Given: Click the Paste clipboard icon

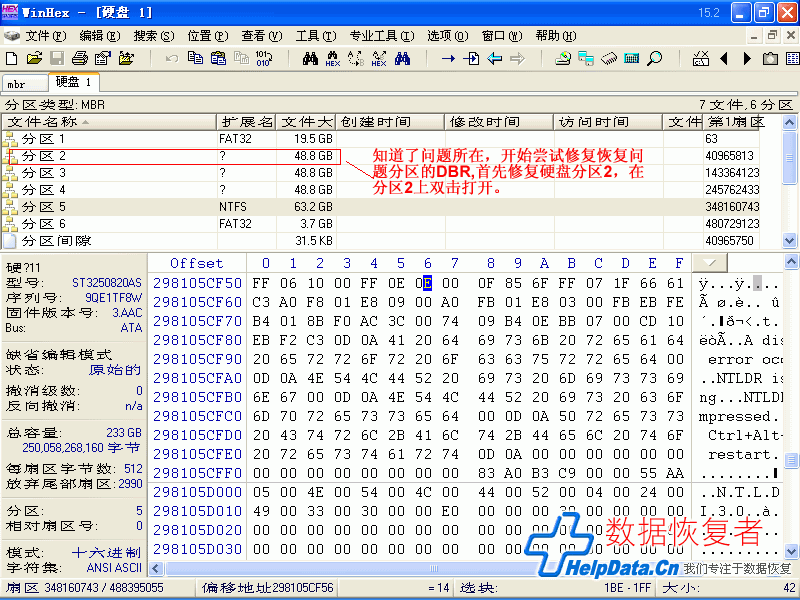Looking at the screenshot, I should [x=218, y=58].
